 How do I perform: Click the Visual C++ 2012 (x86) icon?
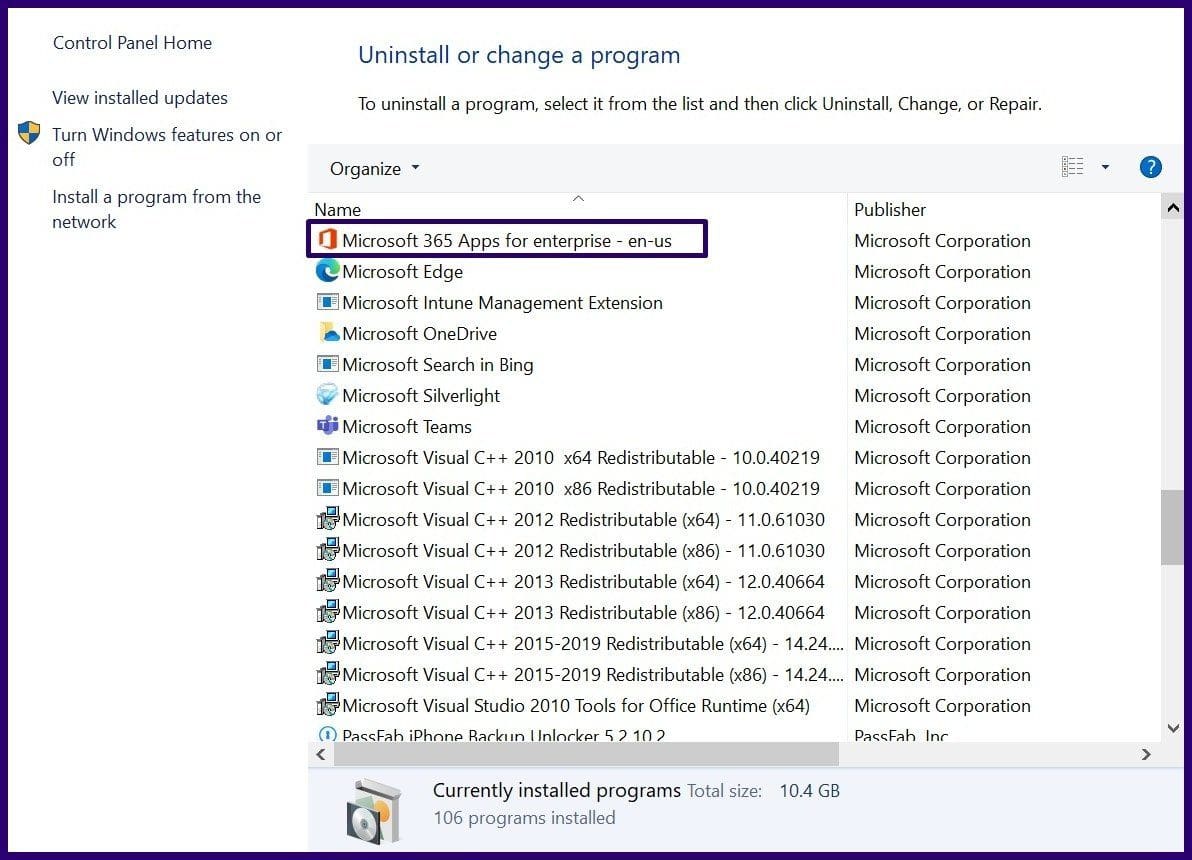tap(328, 550)
